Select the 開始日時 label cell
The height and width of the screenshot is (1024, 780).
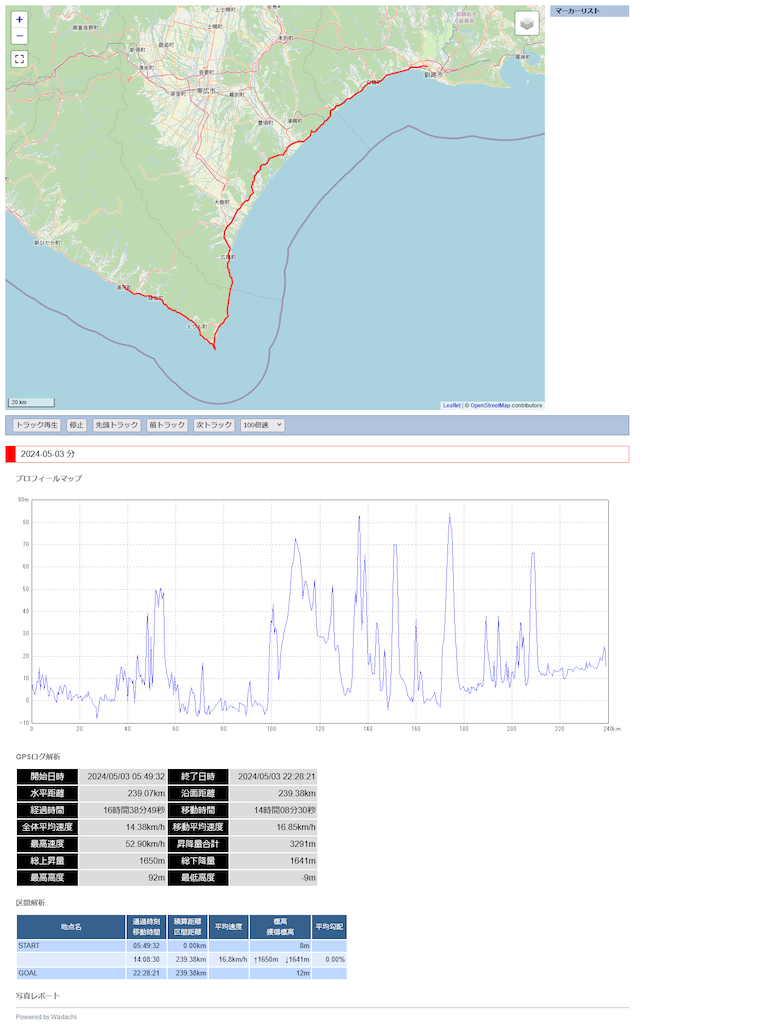(x=47, y=777)
